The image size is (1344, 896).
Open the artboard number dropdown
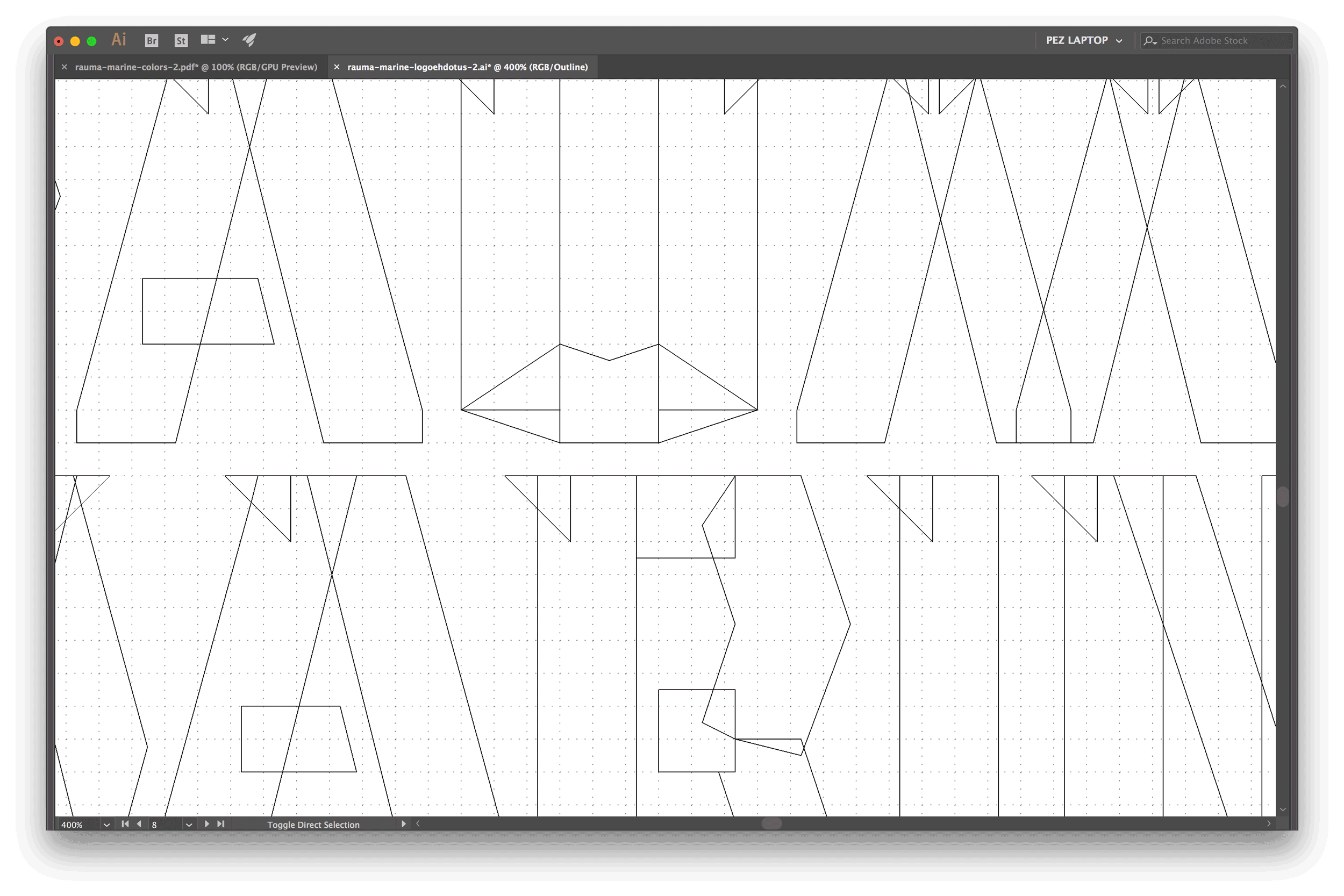[x=189, y=824]
